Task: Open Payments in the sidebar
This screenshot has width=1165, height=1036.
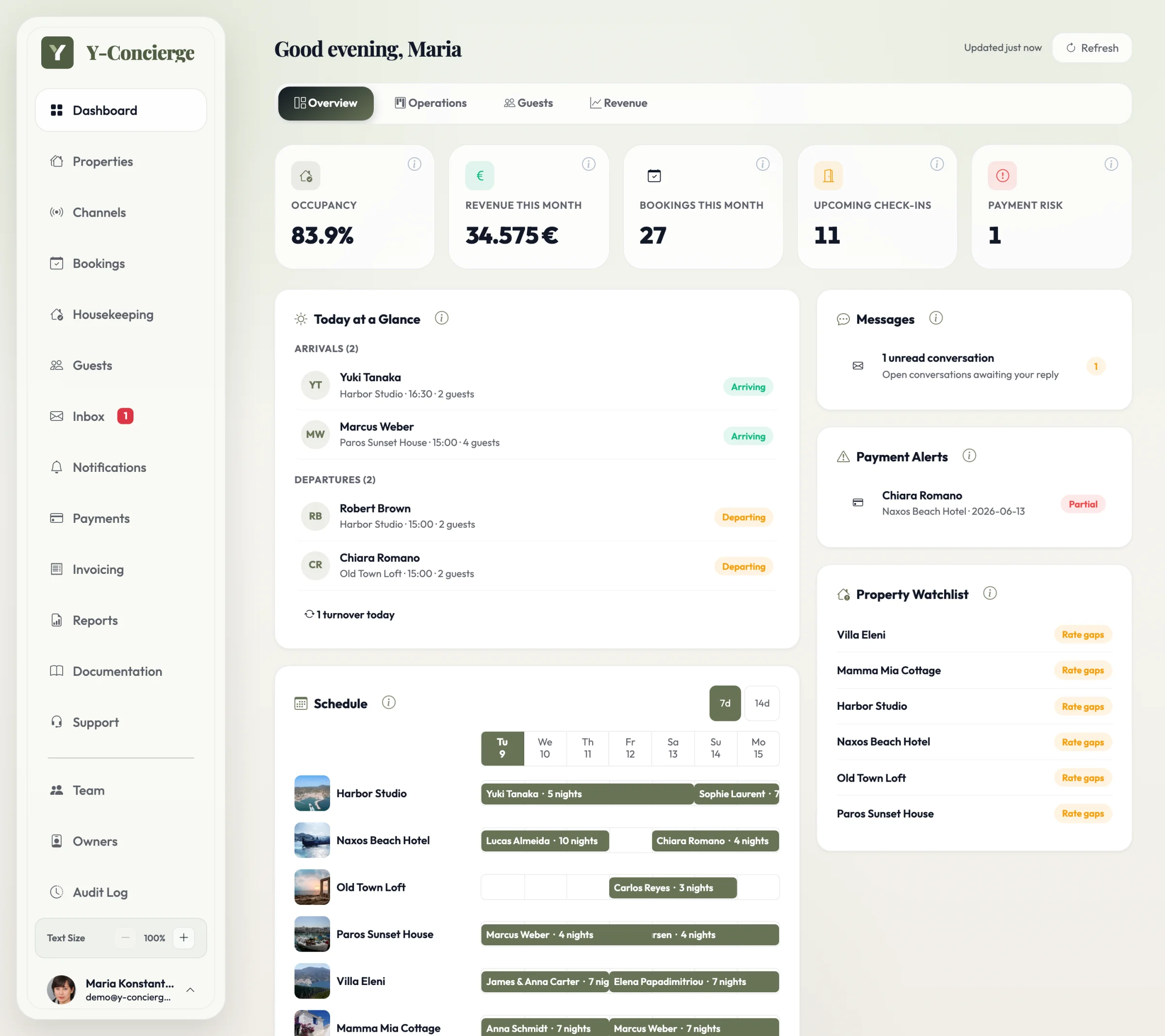Action: tap(121, 518)
